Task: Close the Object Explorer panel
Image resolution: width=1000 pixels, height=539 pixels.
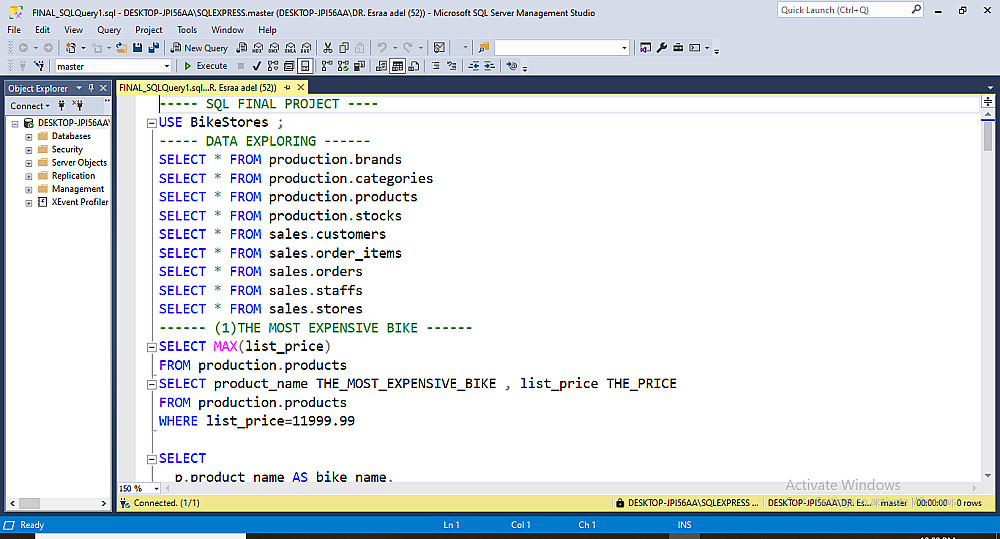Action: tap(103, 88)
